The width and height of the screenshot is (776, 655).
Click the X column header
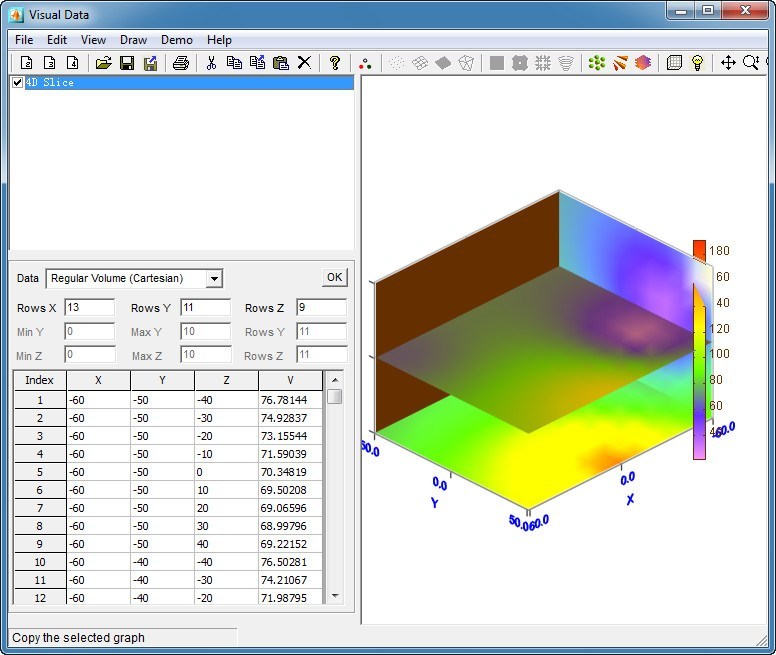tap(98, 380)
